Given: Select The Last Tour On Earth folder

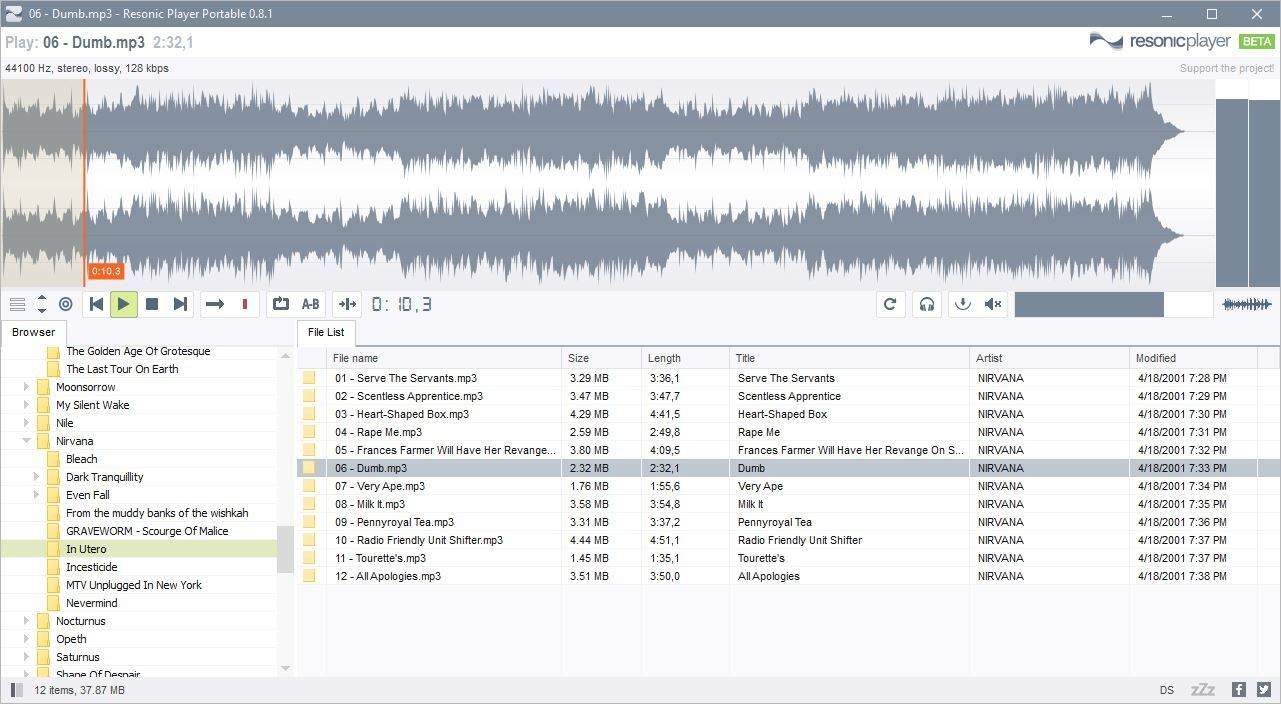Looking at the screenshot, I should pyautogui.click(x=122, y=369).
